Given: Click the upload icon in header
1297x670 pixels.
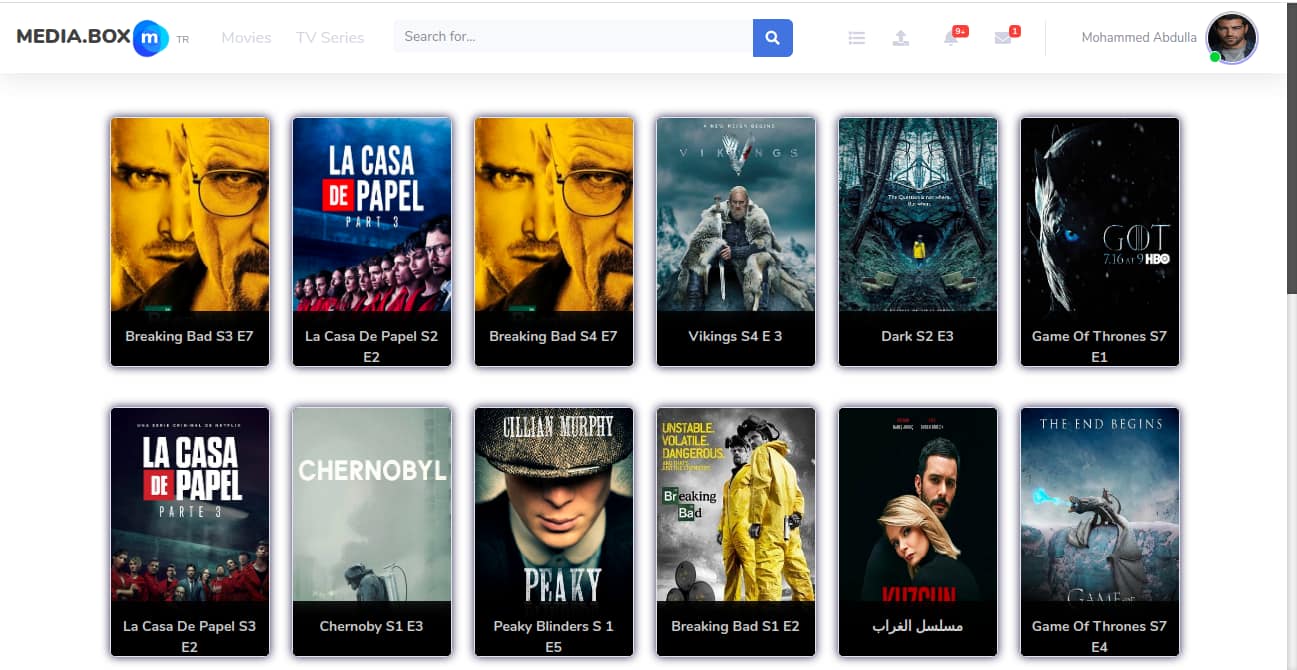Looking at the screenshot, I should [900, 38].
